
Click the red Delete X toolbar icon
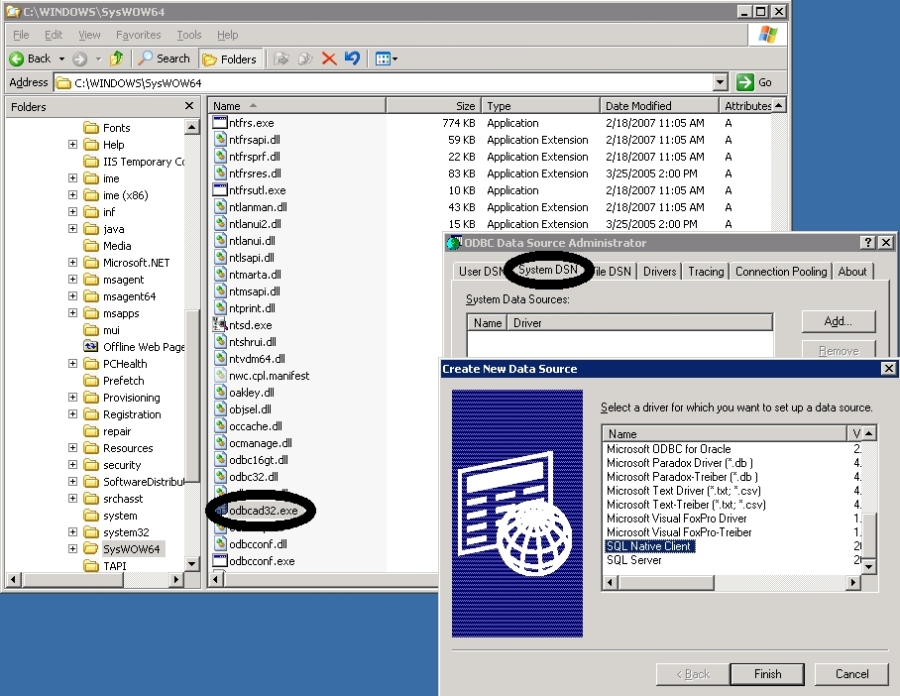pos(329,58)
